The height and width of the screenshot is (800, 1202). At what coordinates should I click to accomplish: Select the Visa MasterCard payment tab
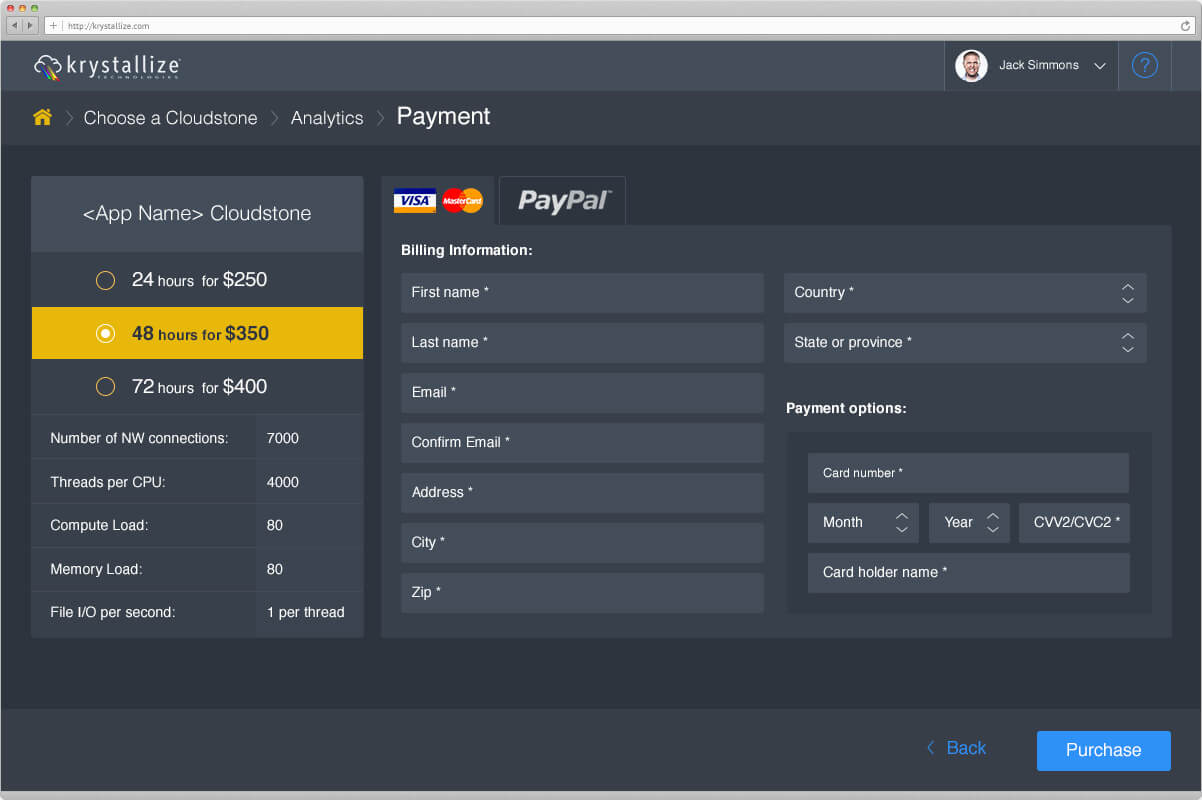[438, 201]
